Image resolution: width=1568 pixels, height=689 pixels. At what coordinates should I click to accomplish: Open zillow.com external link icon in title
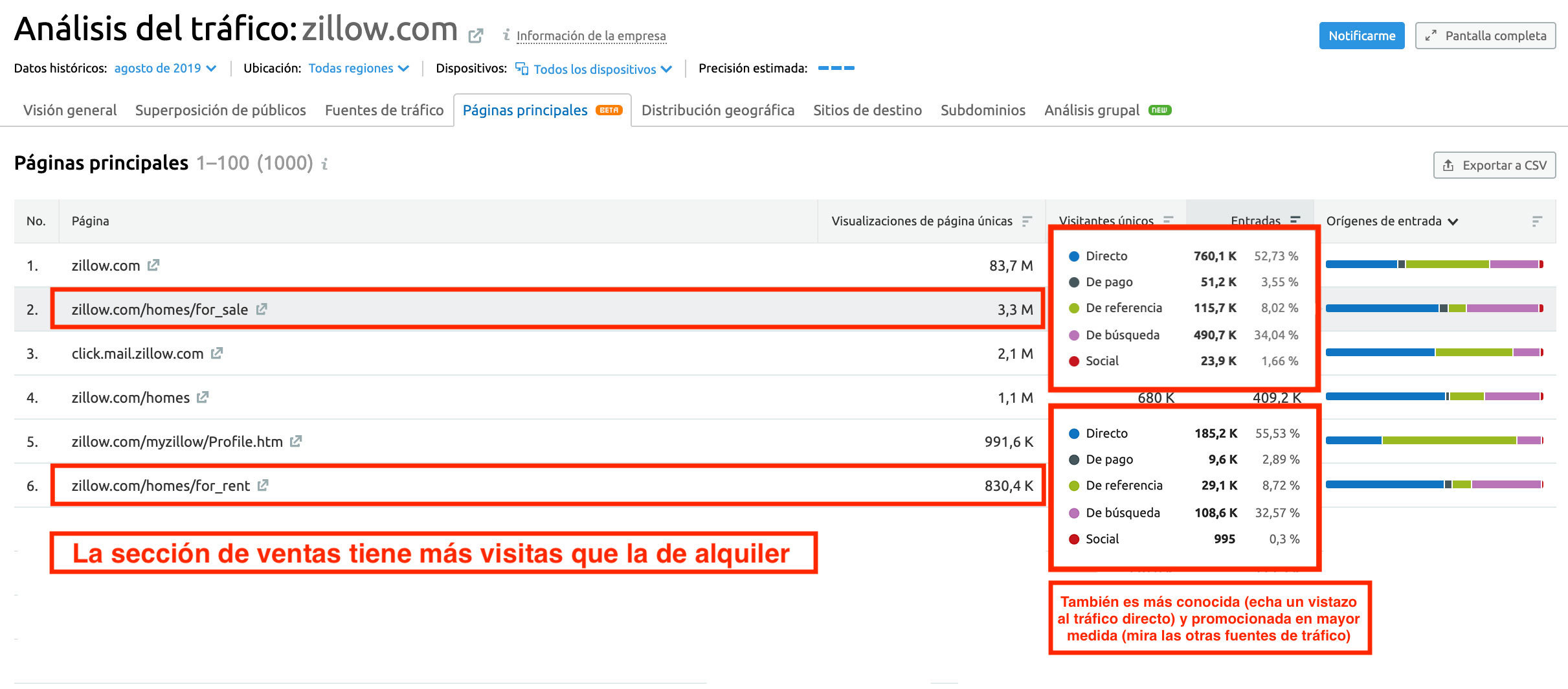[x=476, y=36]
